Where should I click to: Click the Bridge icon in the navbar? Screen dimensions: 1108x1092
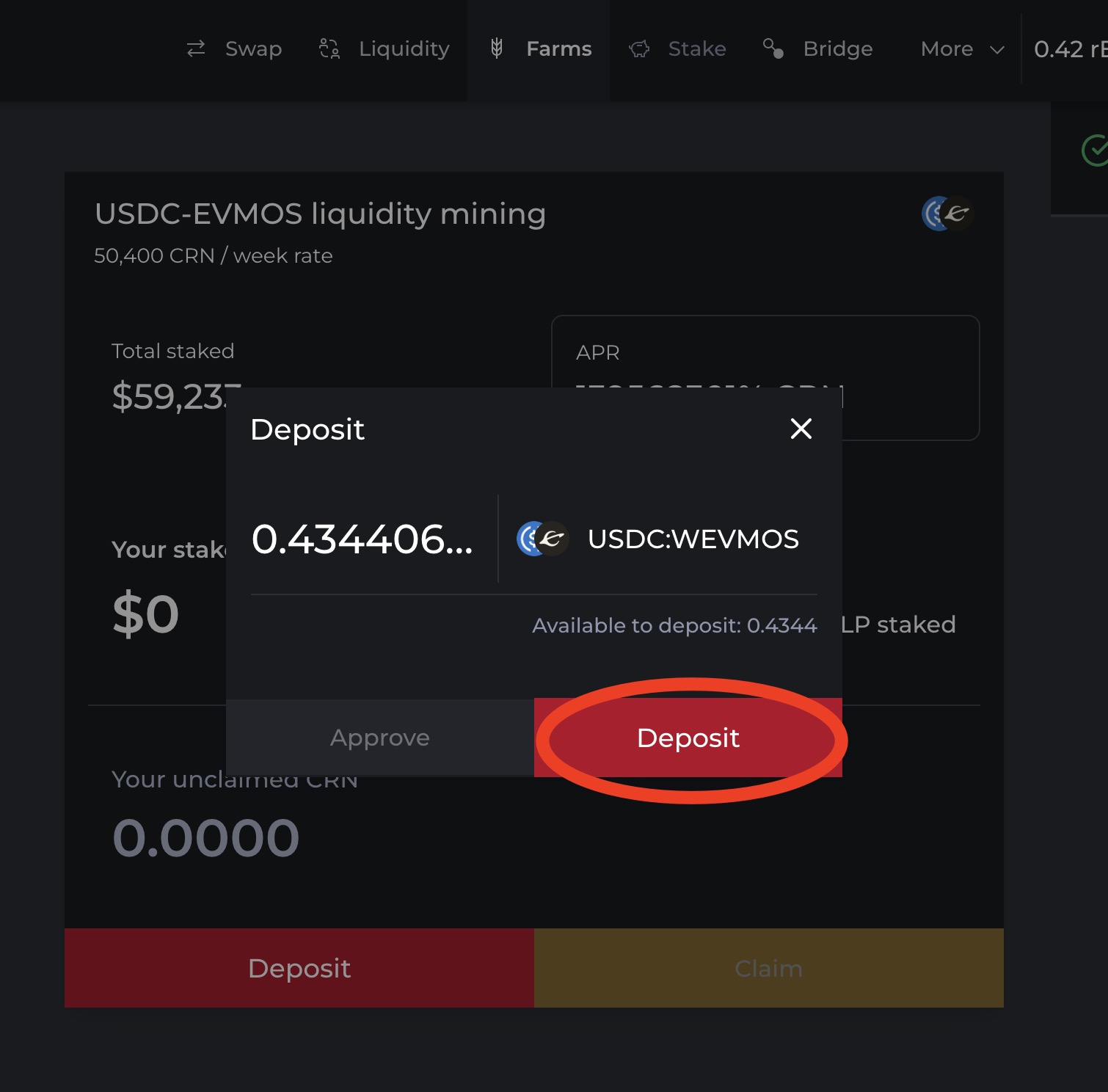point(773,48)
